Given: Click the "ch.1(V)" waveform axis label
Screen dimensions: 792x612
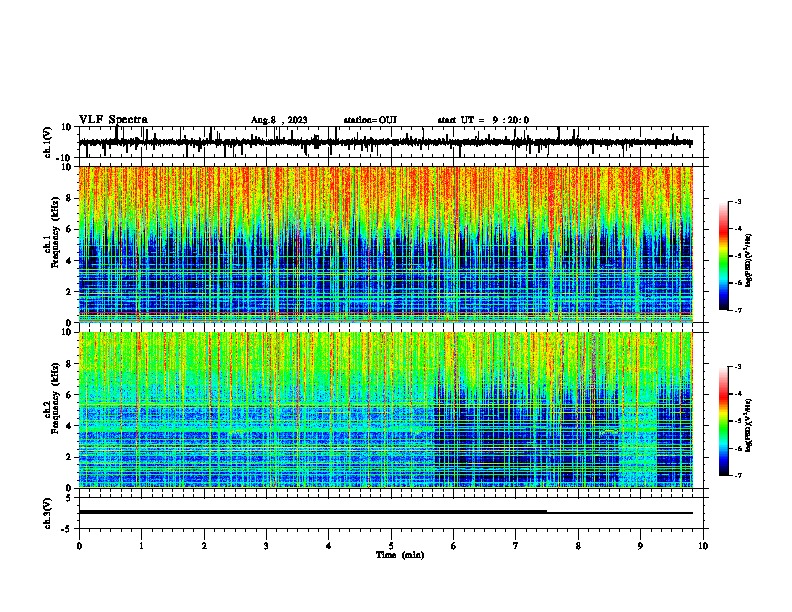Looking at the screenshot, I should pyautogui.click(x=48, y=142).
